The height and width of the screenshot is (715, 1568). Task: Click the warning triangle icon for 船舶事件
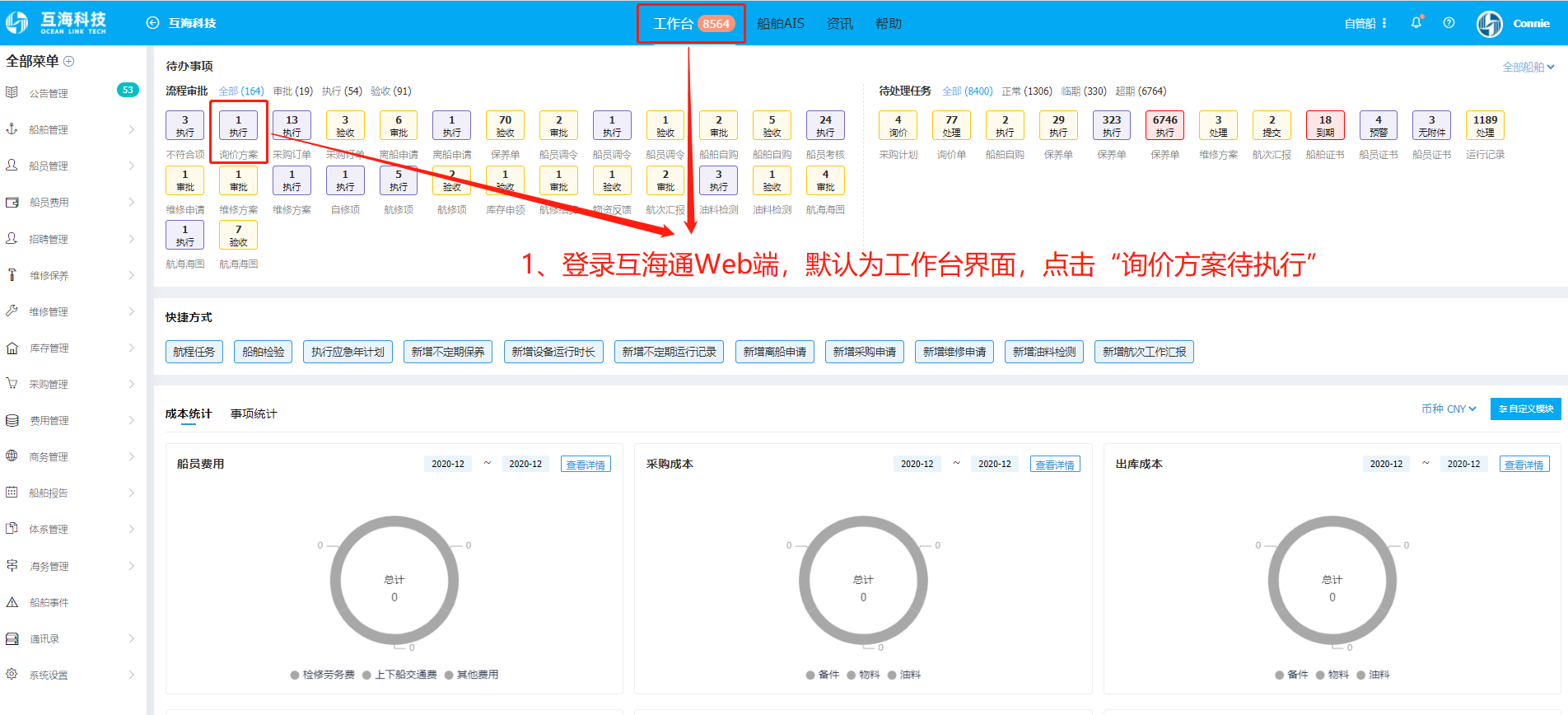[x=12, y=602]
